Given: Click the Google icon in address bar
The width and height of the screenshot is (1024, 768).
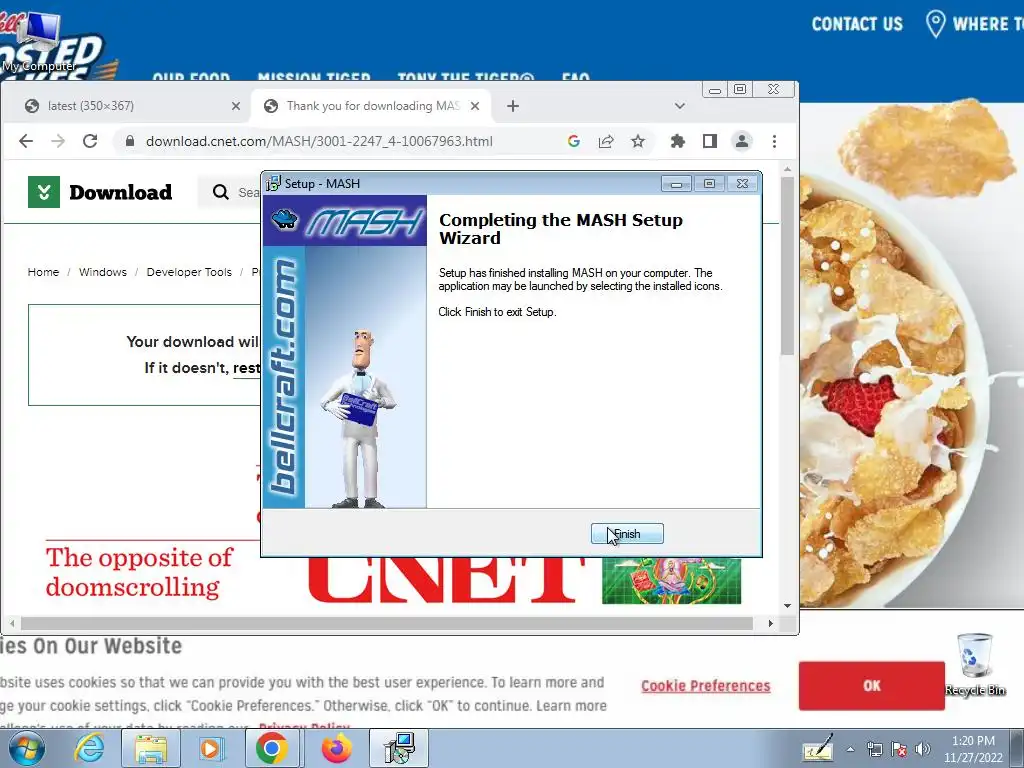Looking at the screenshot, I should pyautogui.click(x=574, y=141).
